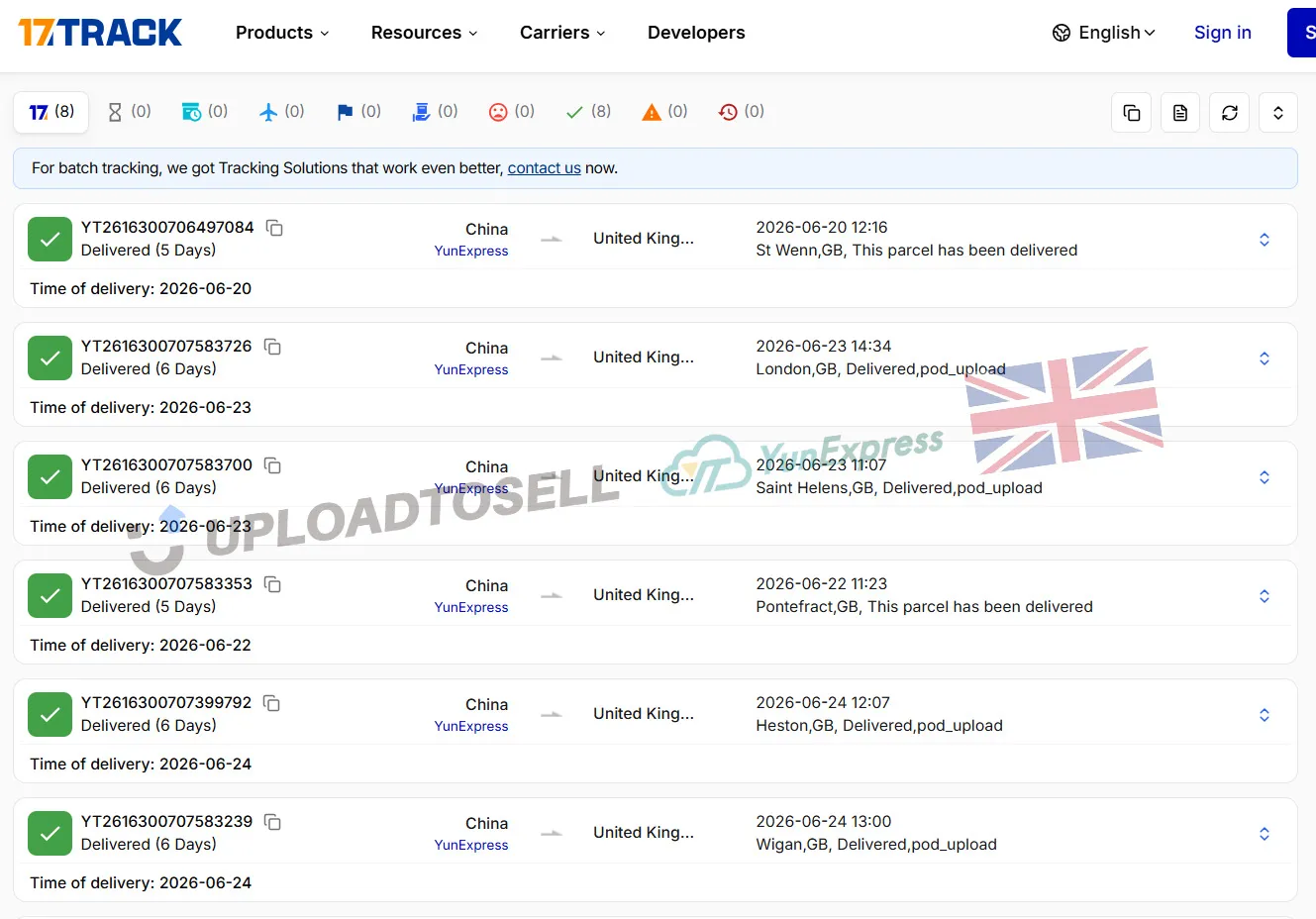Click 'Time of delivery: 2026-06-20' text
Image resolution: width=1316 pixels, height=919 pixels.
point(141,289)
